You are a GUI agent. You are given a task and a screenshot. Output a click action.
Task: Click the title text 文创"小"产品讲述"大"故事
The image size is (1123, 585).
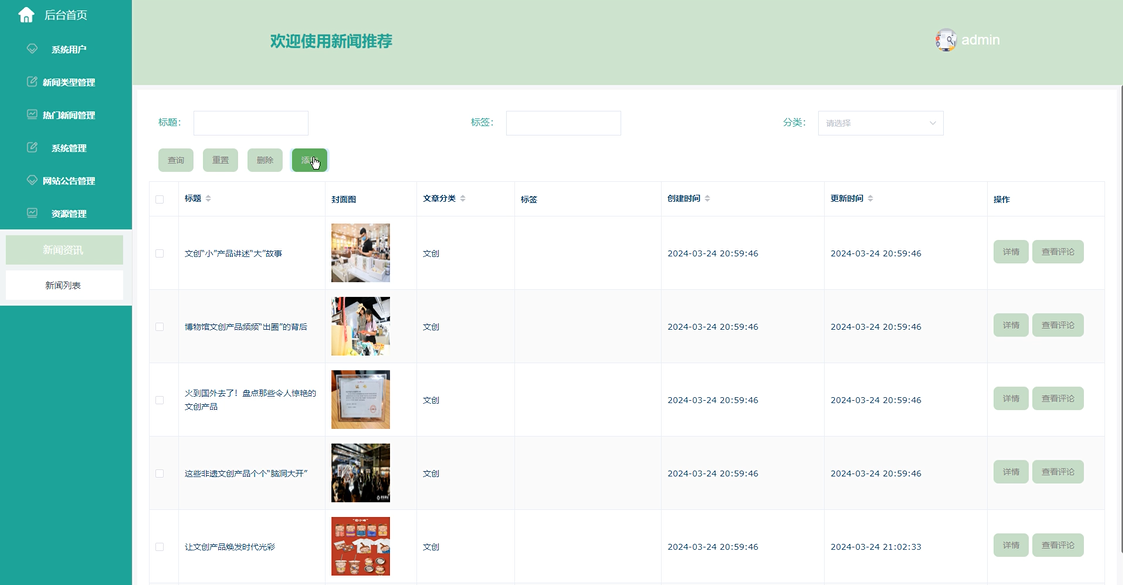(x=233, y=253)
